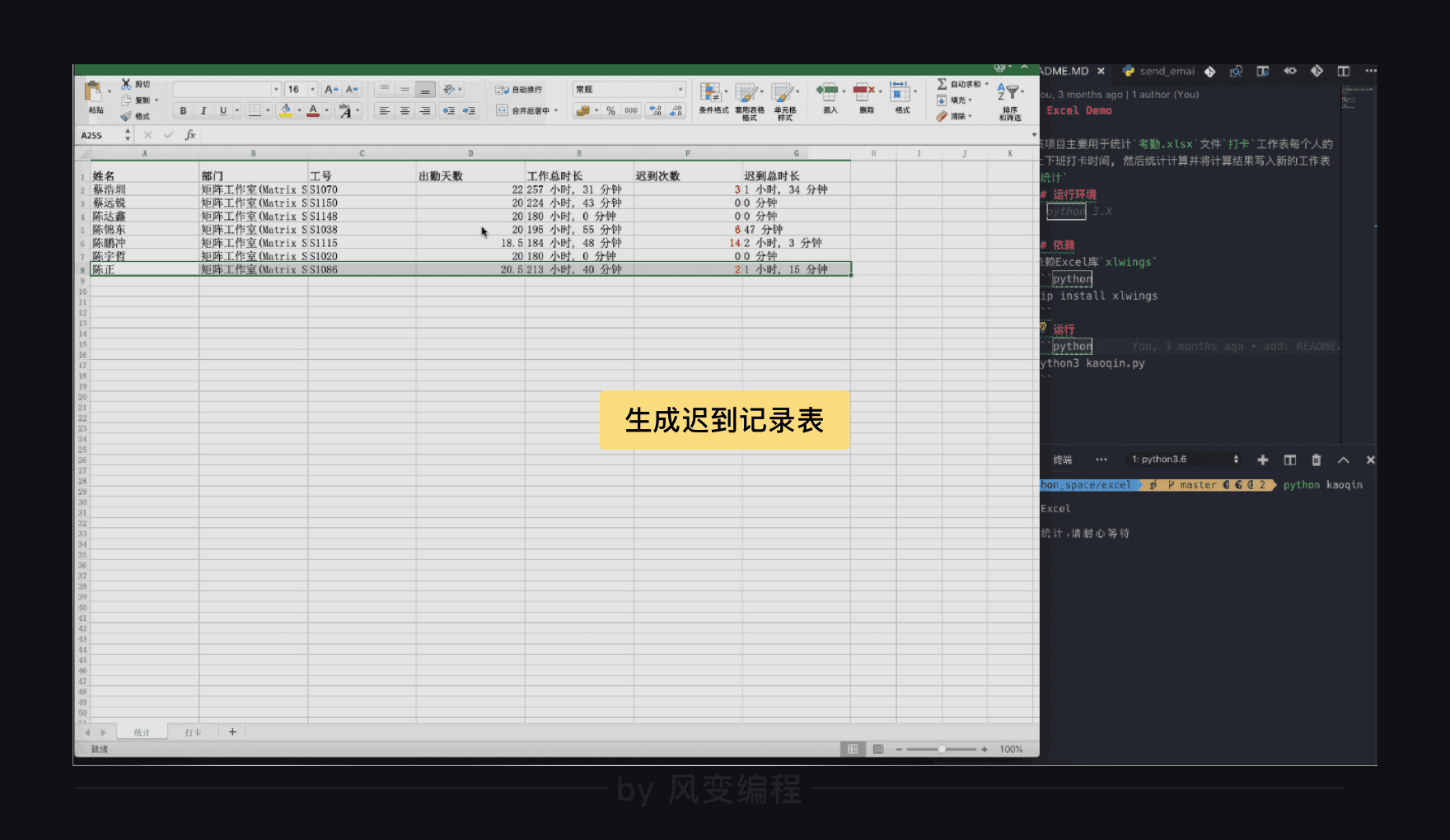
Task: Toggle Bold formatting
Action: click(183, 111)
